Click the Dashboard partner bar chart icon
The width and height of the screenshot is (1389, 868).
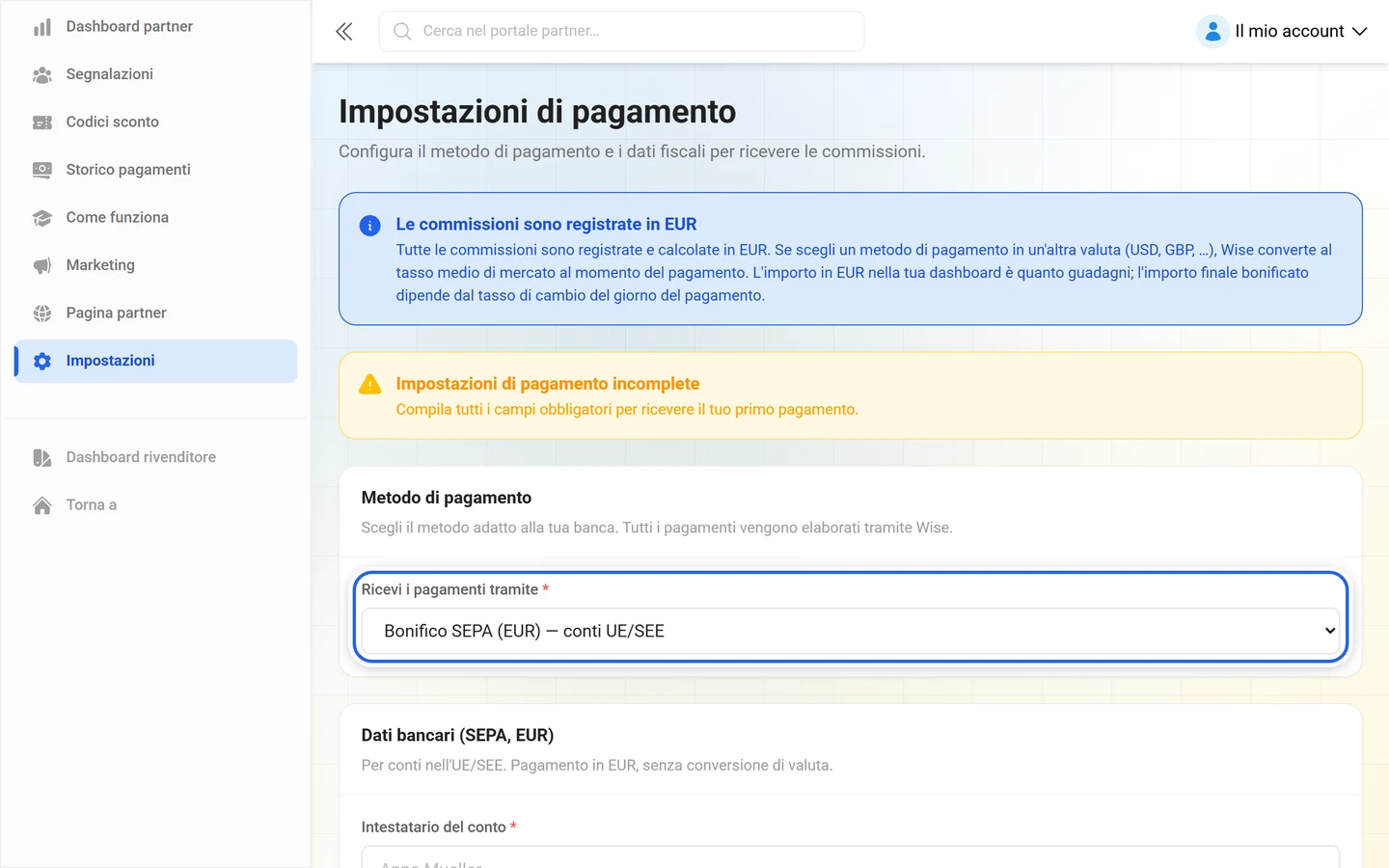pos(42,27)
